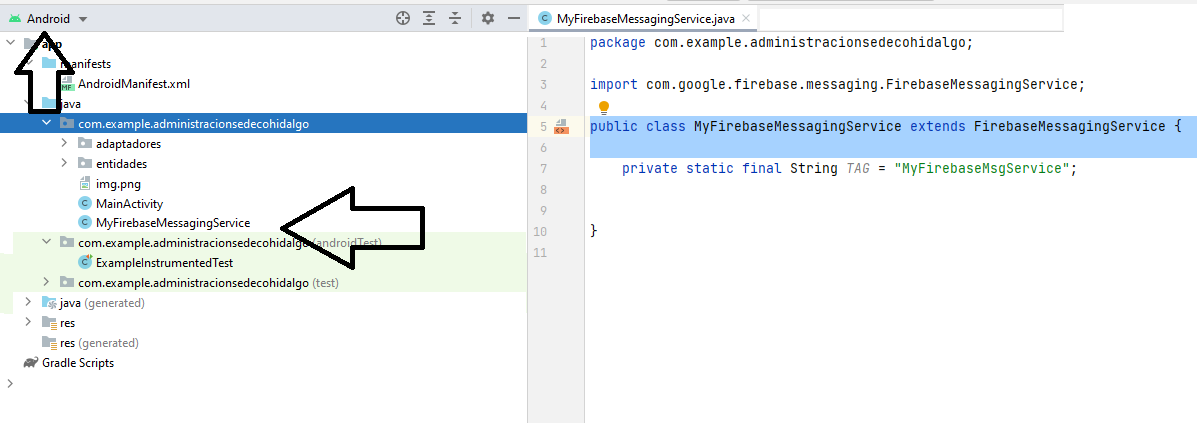Screen dimensions: 1197x423
Task: Click the closing brace on line 10
Action: (x=594, y=231)
